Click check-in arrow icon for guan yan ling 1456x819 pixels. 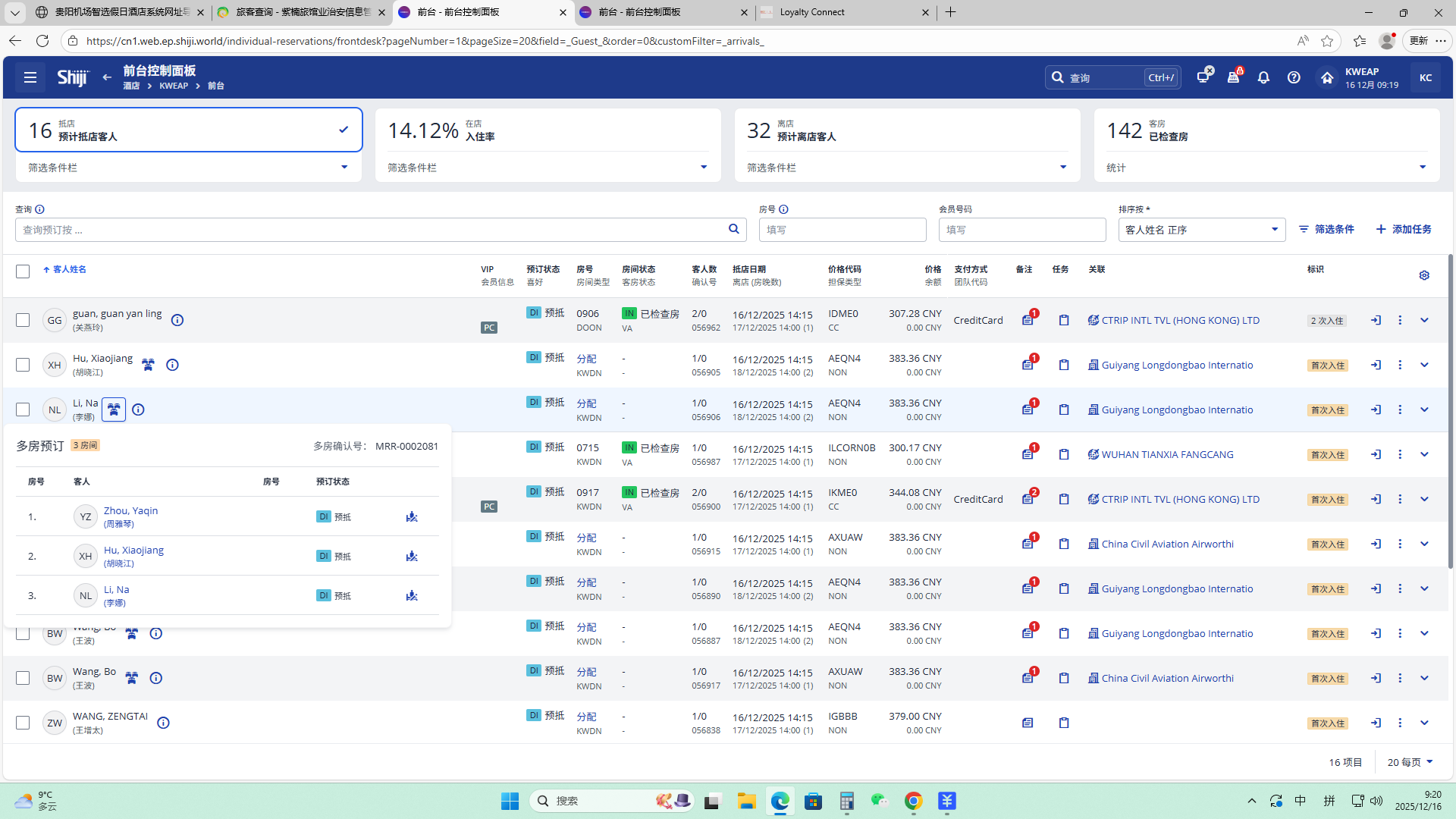coord(1376,320)
